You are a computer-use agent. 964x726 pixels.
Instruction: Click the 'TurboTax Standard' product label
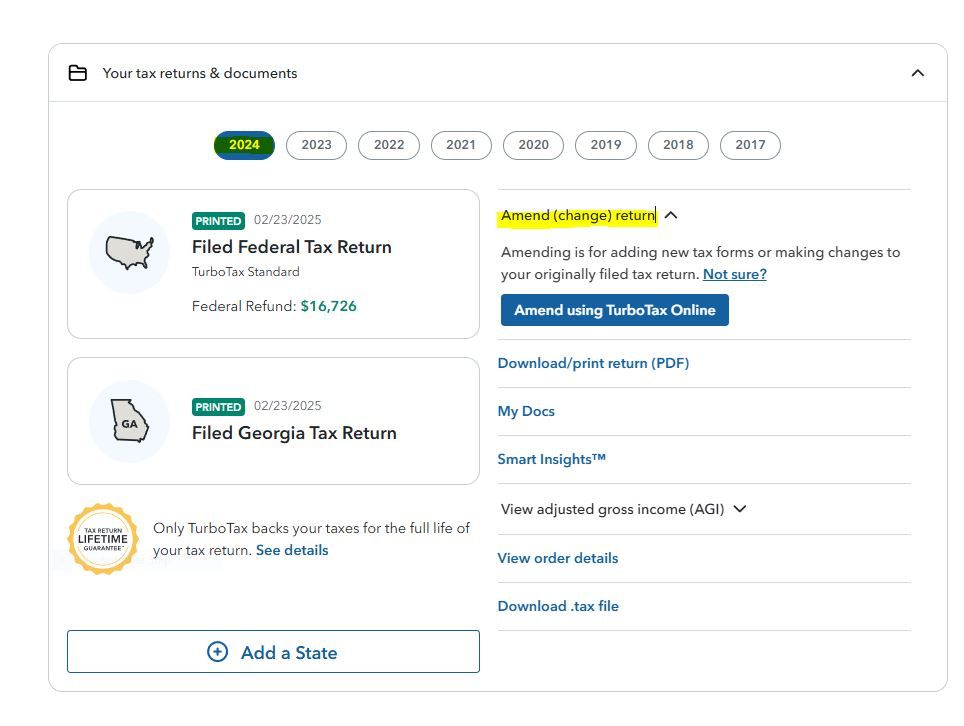coord(246,272)
